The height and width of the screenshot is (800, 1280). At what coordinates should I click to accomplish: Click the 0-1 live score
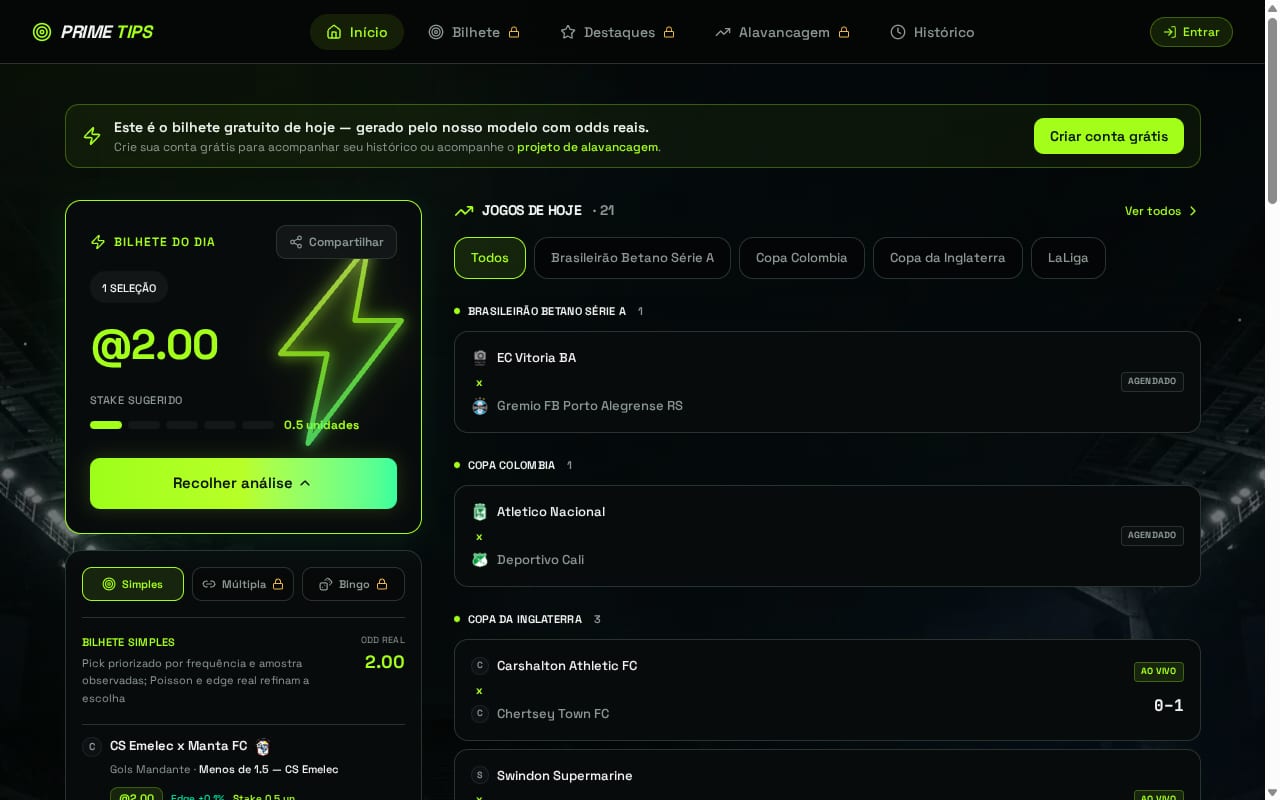(1168, 705)
